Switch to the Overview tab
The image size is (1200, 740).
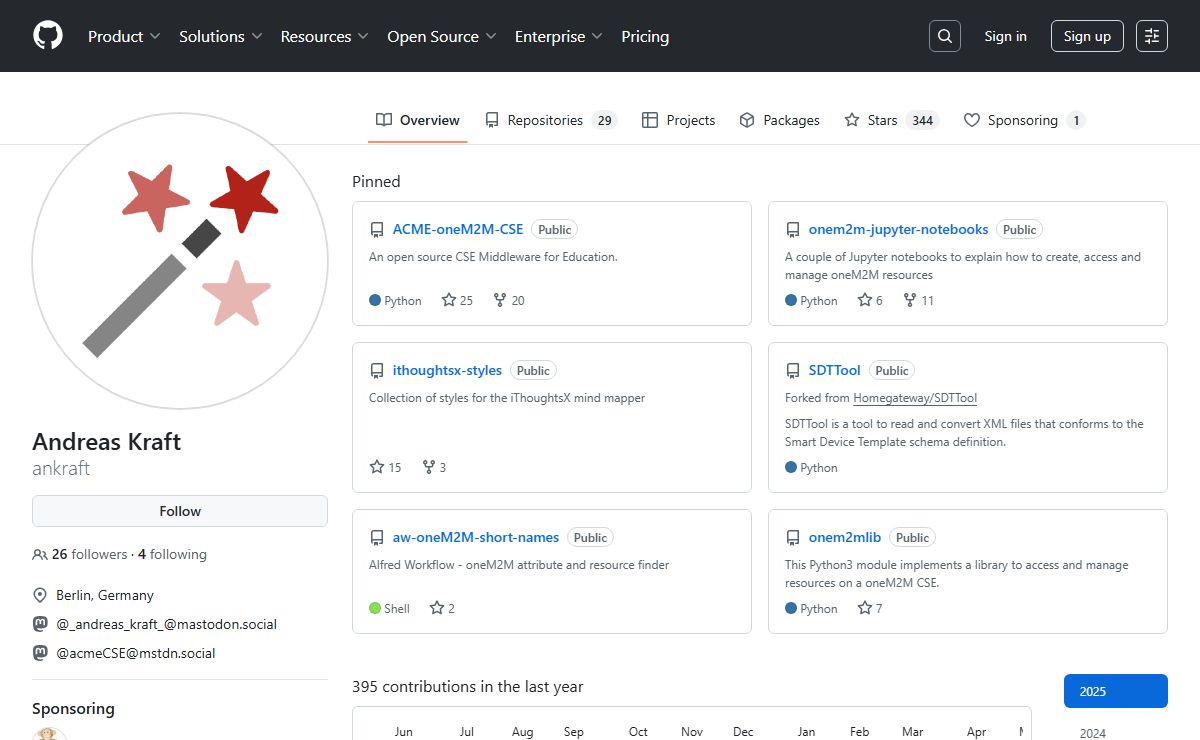pos(418,120)
